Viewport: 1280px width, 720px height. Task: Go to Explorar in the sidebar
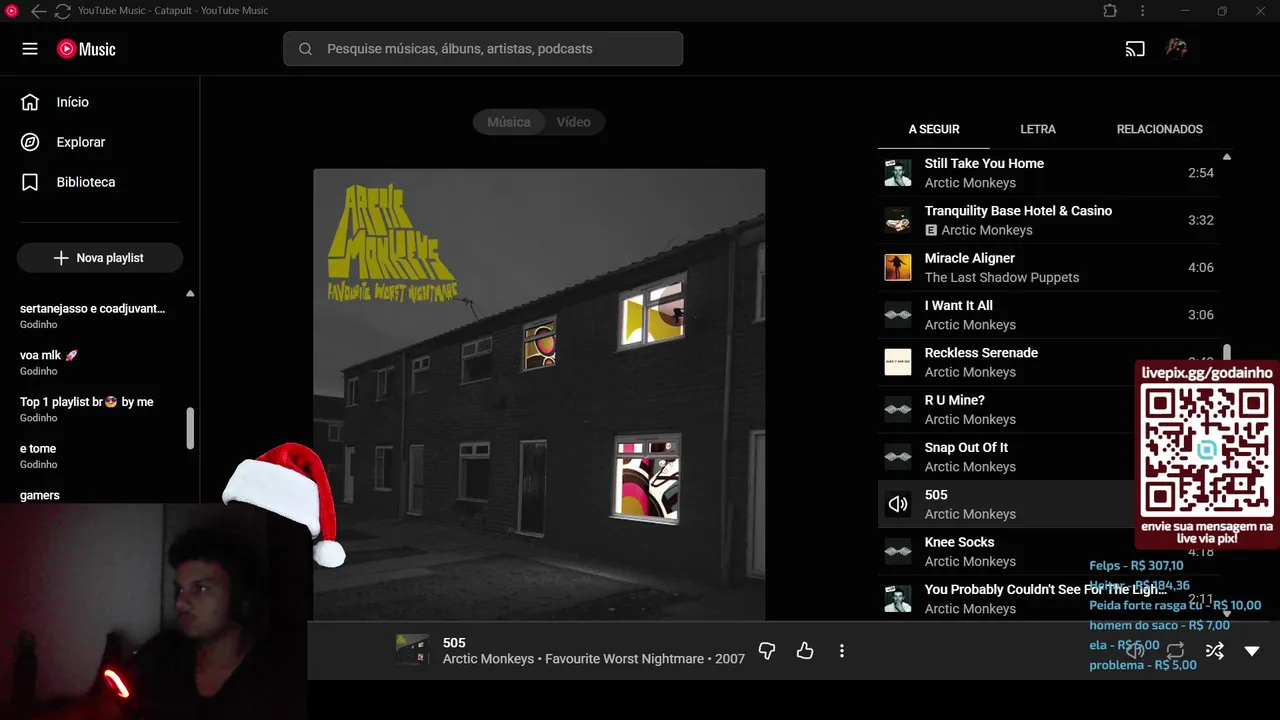(x=81, y=142)
